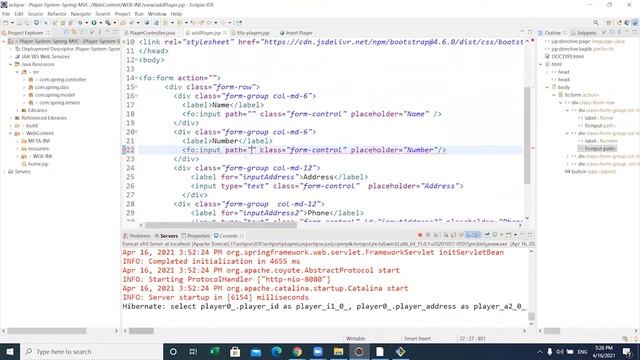Click the Windows Start button

(x=10, y=351)
